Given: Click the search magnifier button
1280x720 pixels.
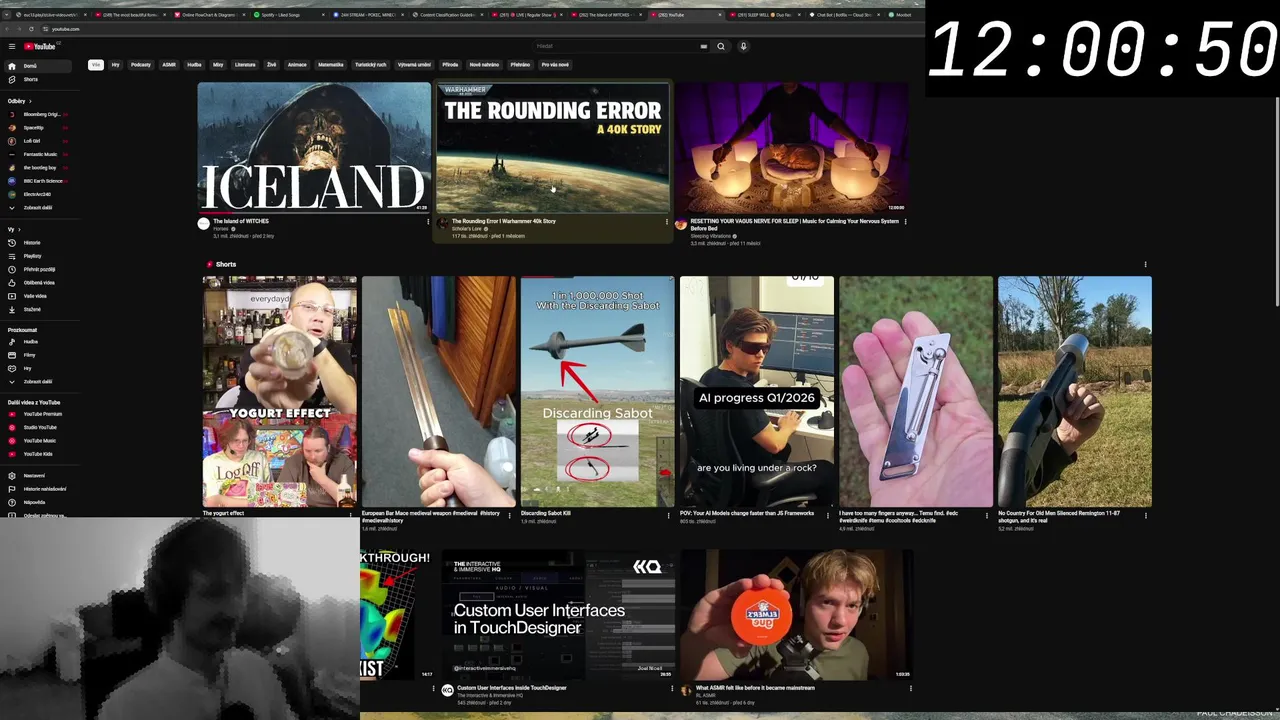Looking at the screenshot, I should tap(720, 46).
